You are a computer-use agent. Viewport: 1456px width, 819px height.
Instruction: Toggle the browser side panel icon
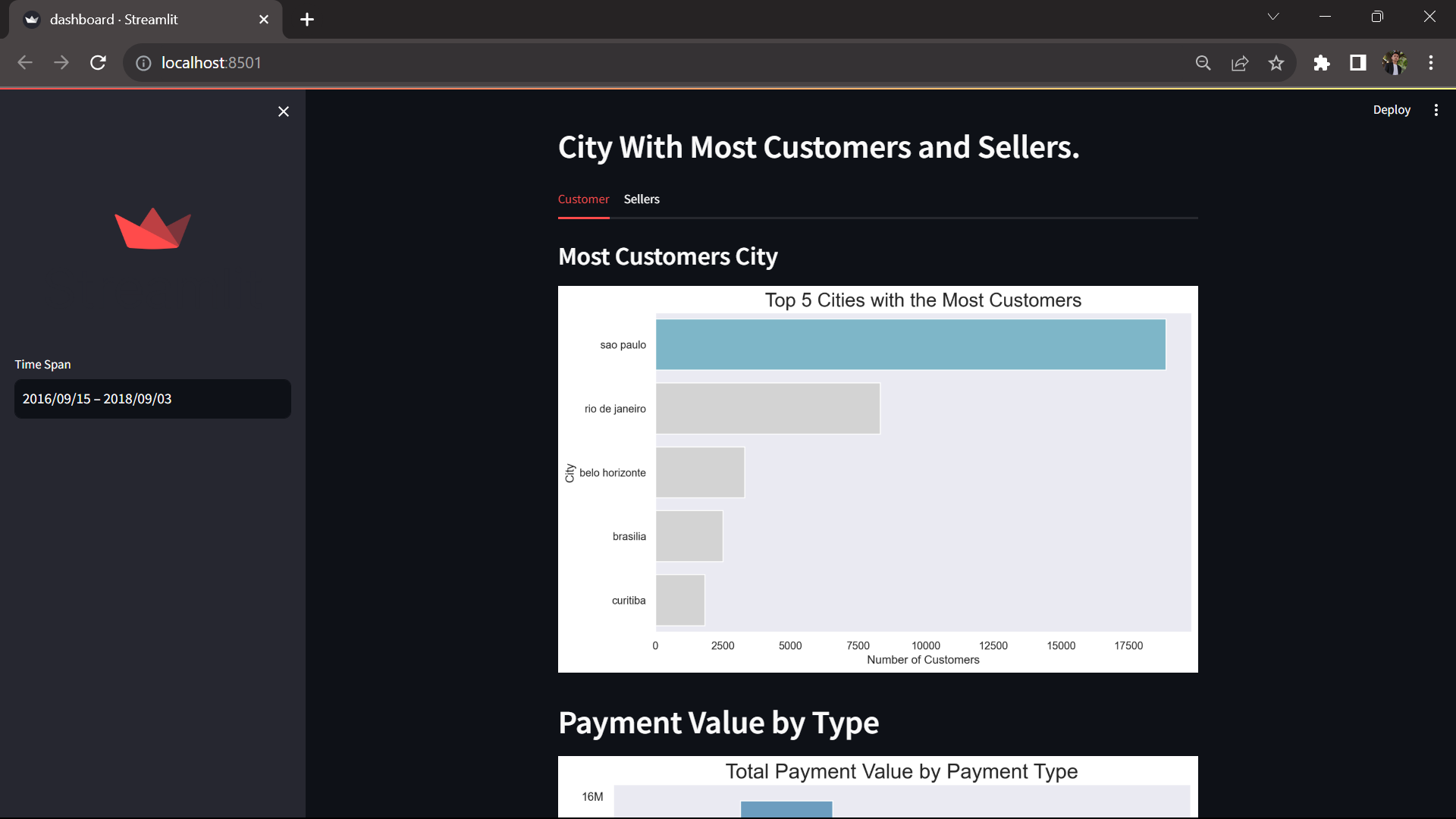tap(1358, 63)
